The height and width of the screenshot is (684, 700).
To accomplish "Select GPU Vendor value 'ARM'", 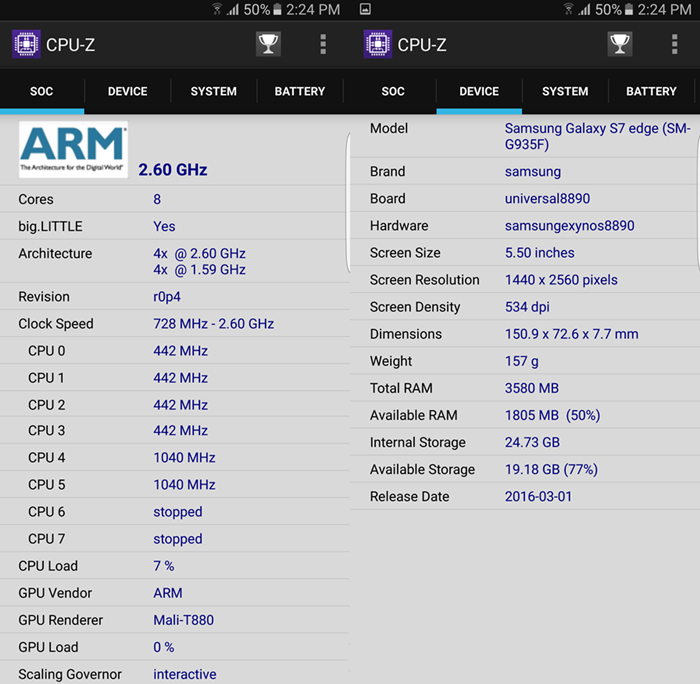I will point(168,593).
